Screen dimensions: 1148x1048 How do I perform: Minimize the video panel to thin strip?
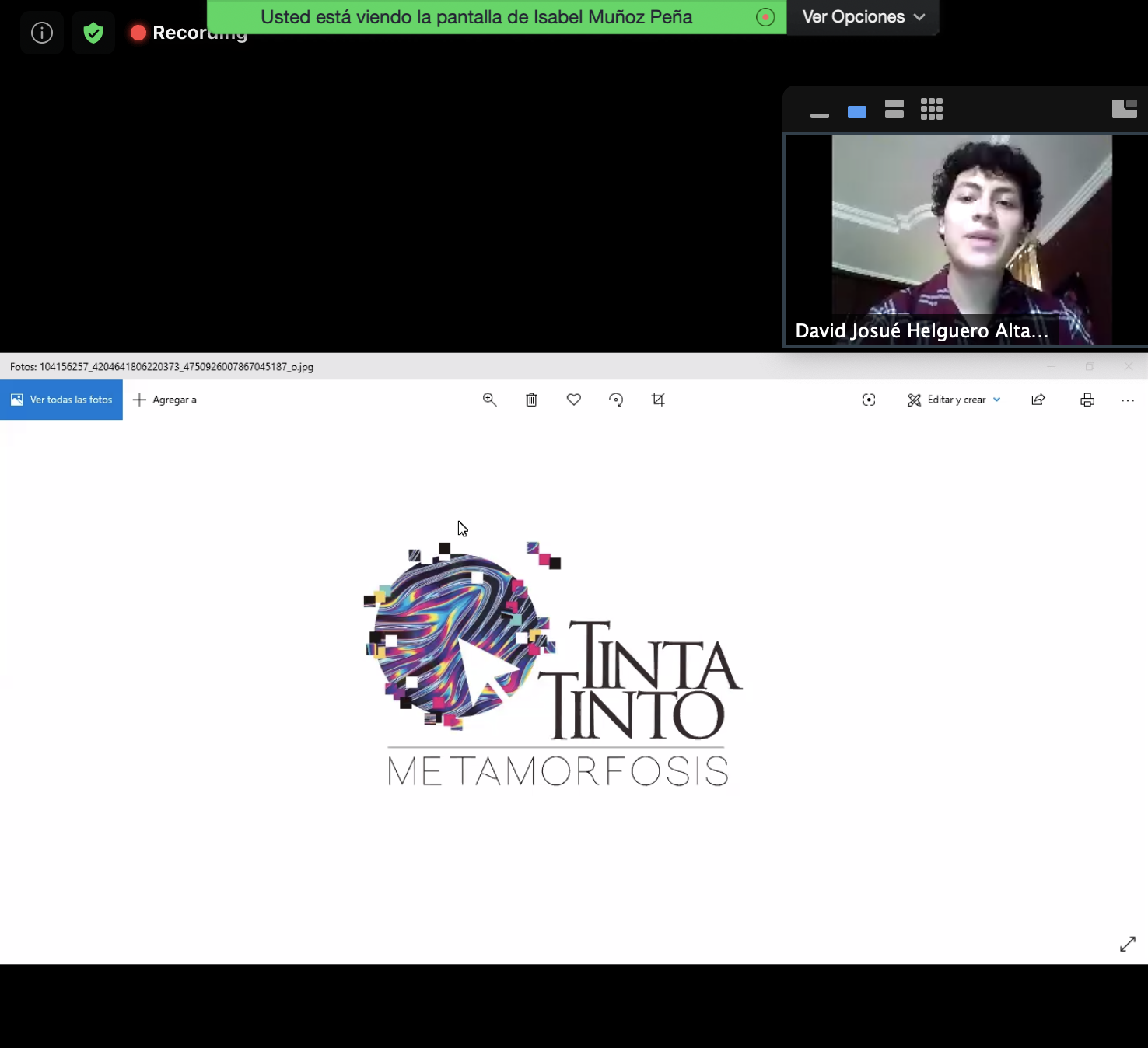pyautogui.click(x=820, y=115)
